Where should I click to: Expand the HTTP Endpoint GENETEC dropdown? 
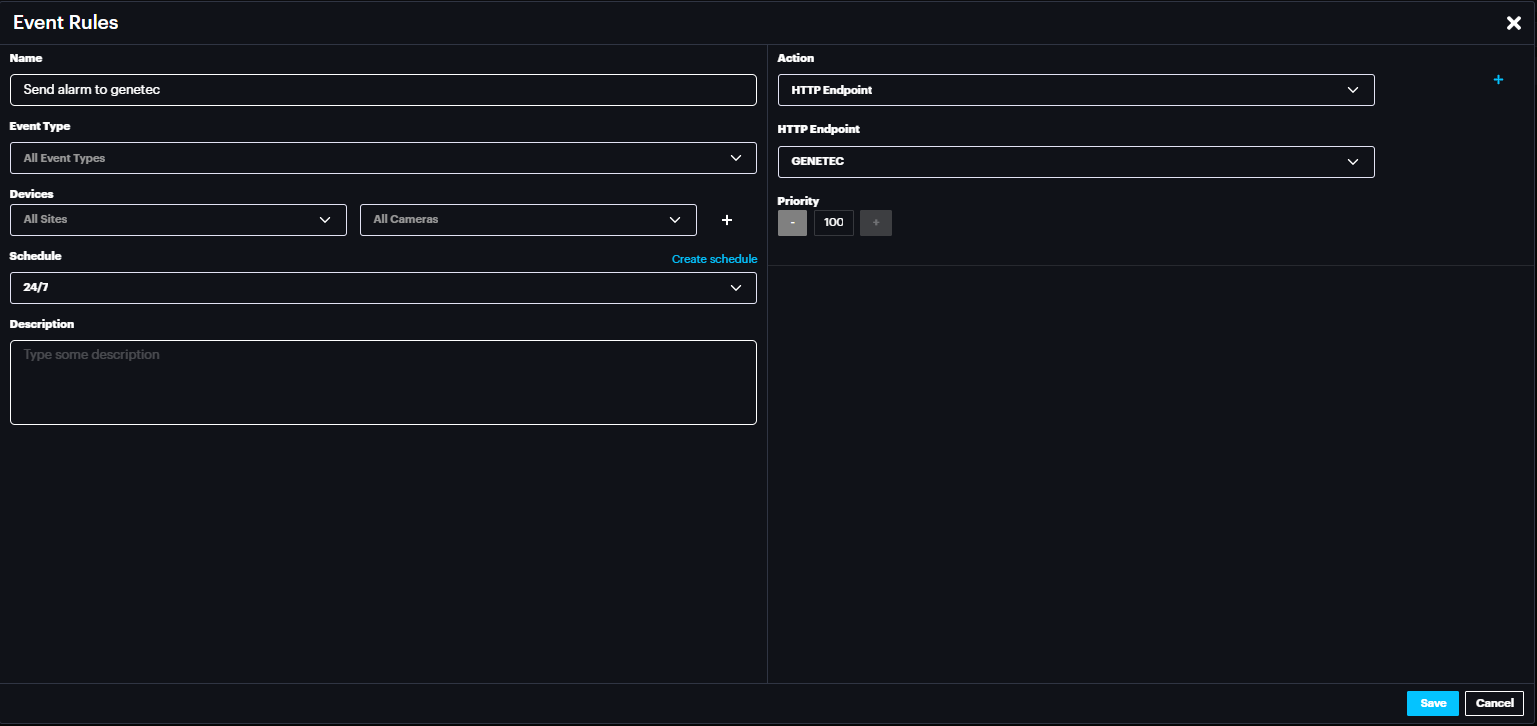coord(1075,162)
